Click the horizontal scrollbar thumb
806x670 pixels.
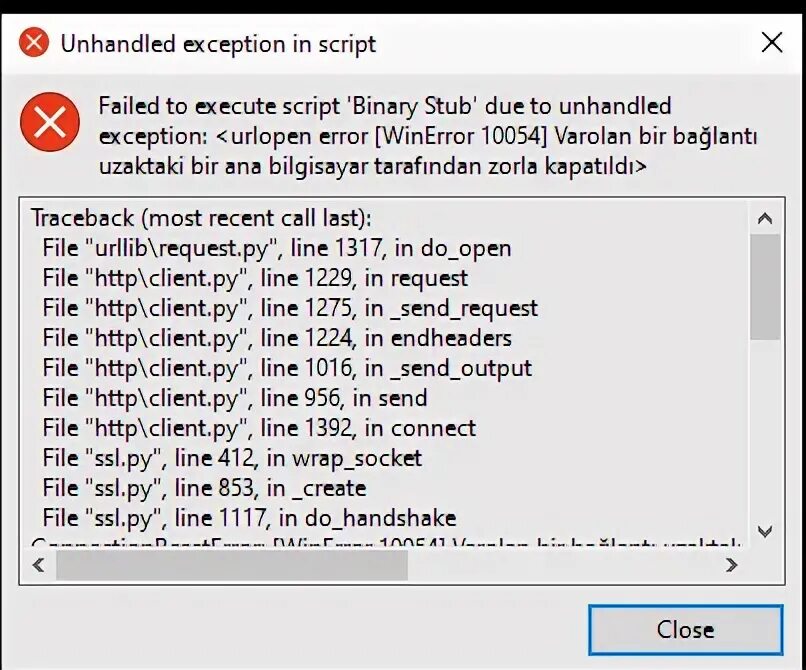click(x=231, y=565)
